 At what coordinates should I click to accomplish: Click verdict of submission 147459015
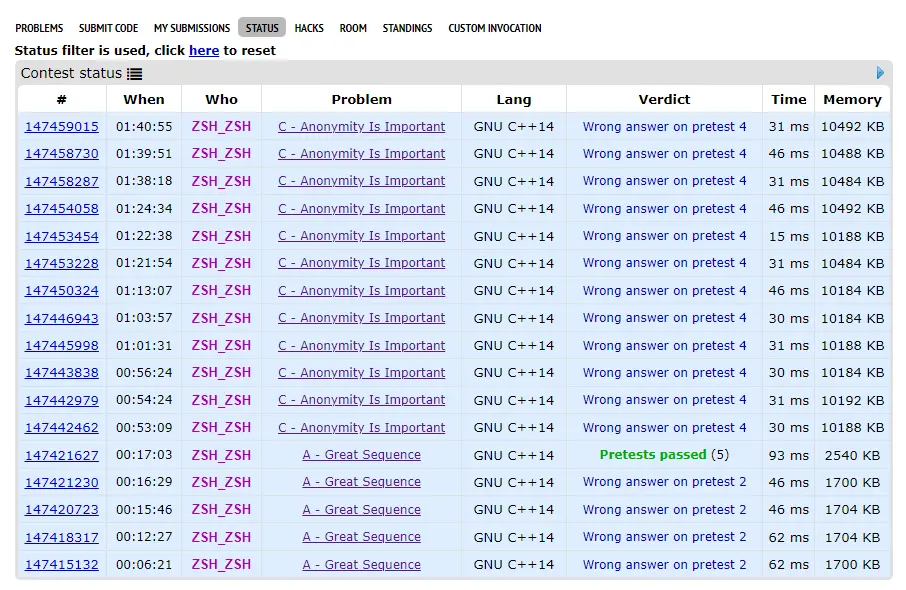664,127
